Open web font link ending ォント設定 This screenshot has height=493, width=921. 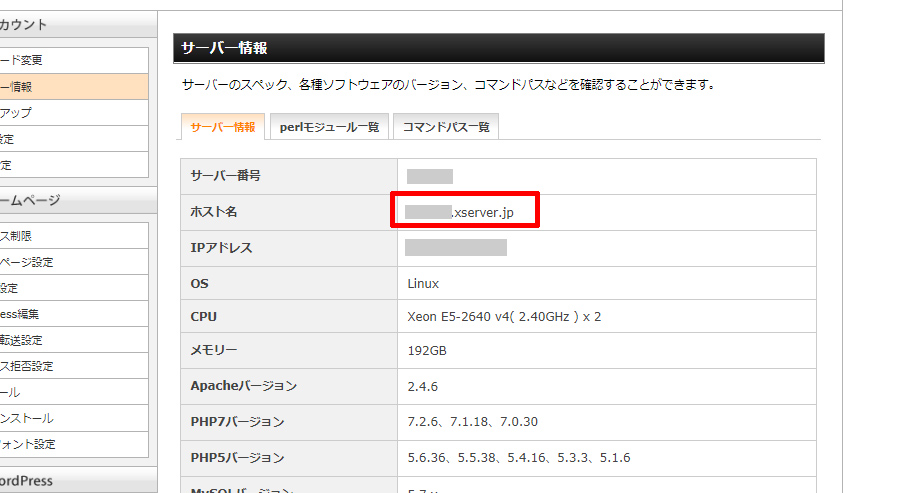(x=28, y=444)
